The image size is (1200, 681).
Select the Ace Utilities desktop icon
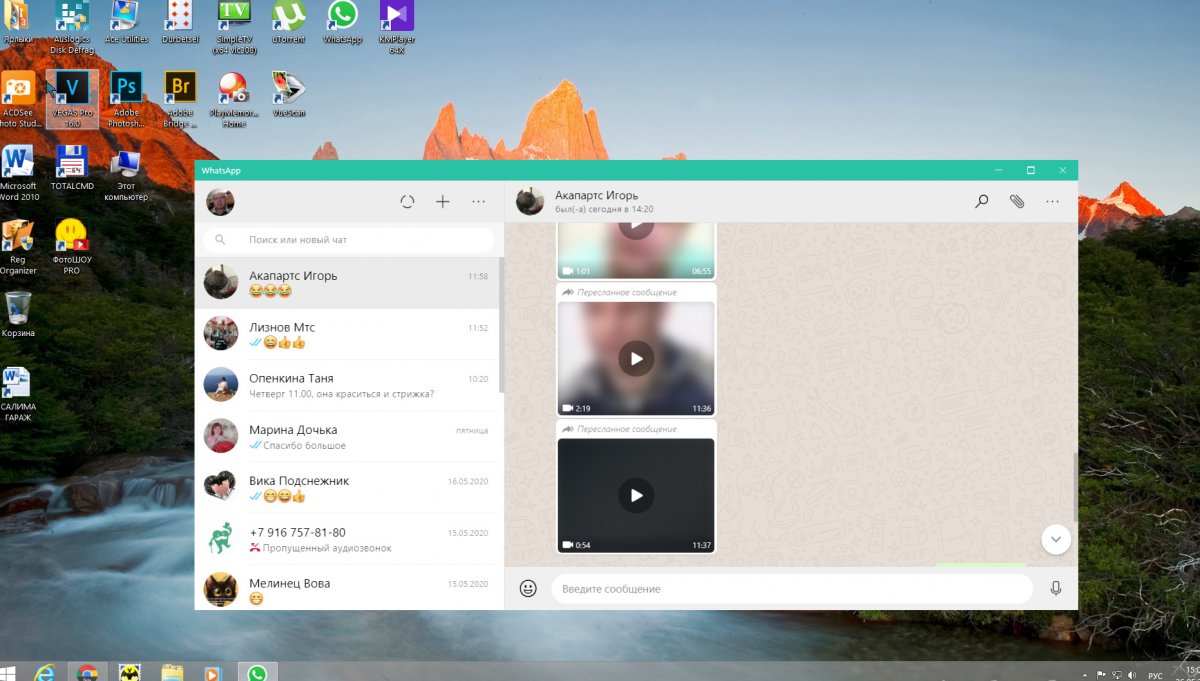126,24
